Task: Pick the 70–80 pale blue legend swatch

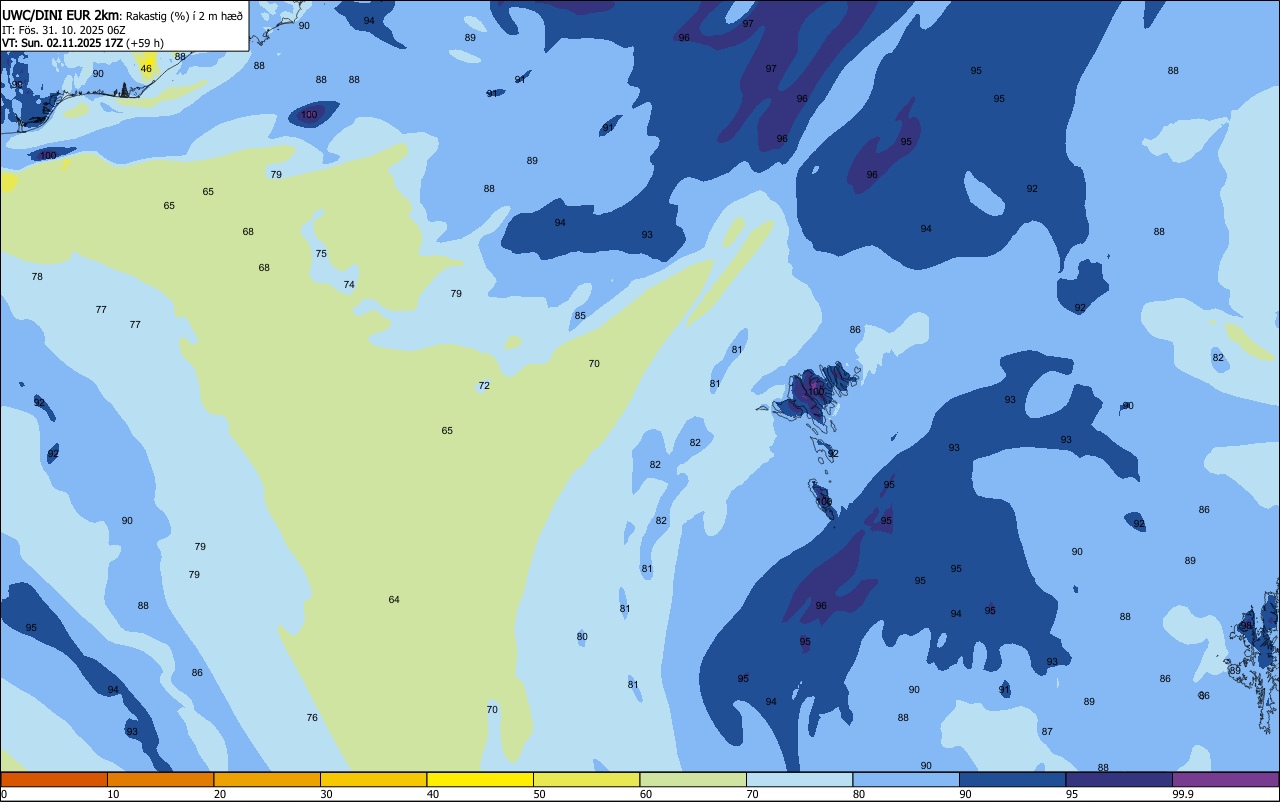Action: coord(799,779)
